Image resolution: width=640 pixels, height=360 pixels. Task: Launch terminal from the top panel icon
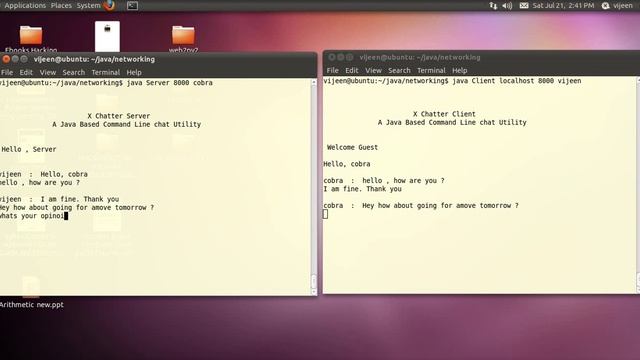click(132, 6)
